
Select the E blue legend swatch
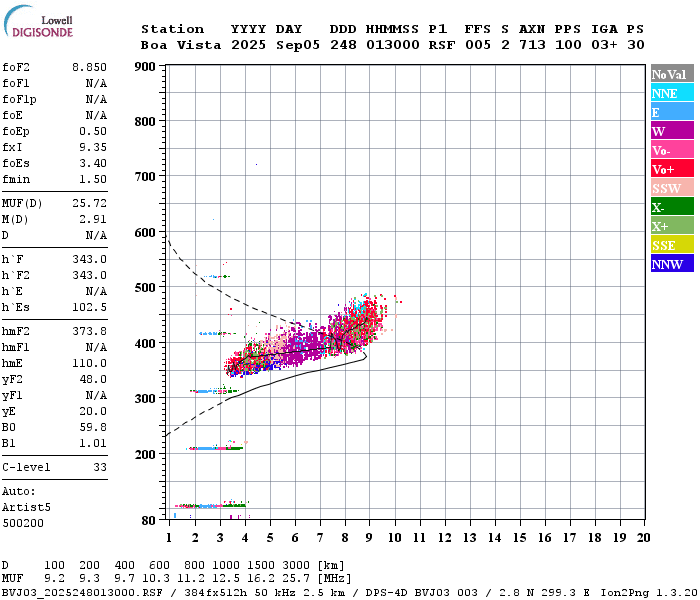tap(672, 112)
